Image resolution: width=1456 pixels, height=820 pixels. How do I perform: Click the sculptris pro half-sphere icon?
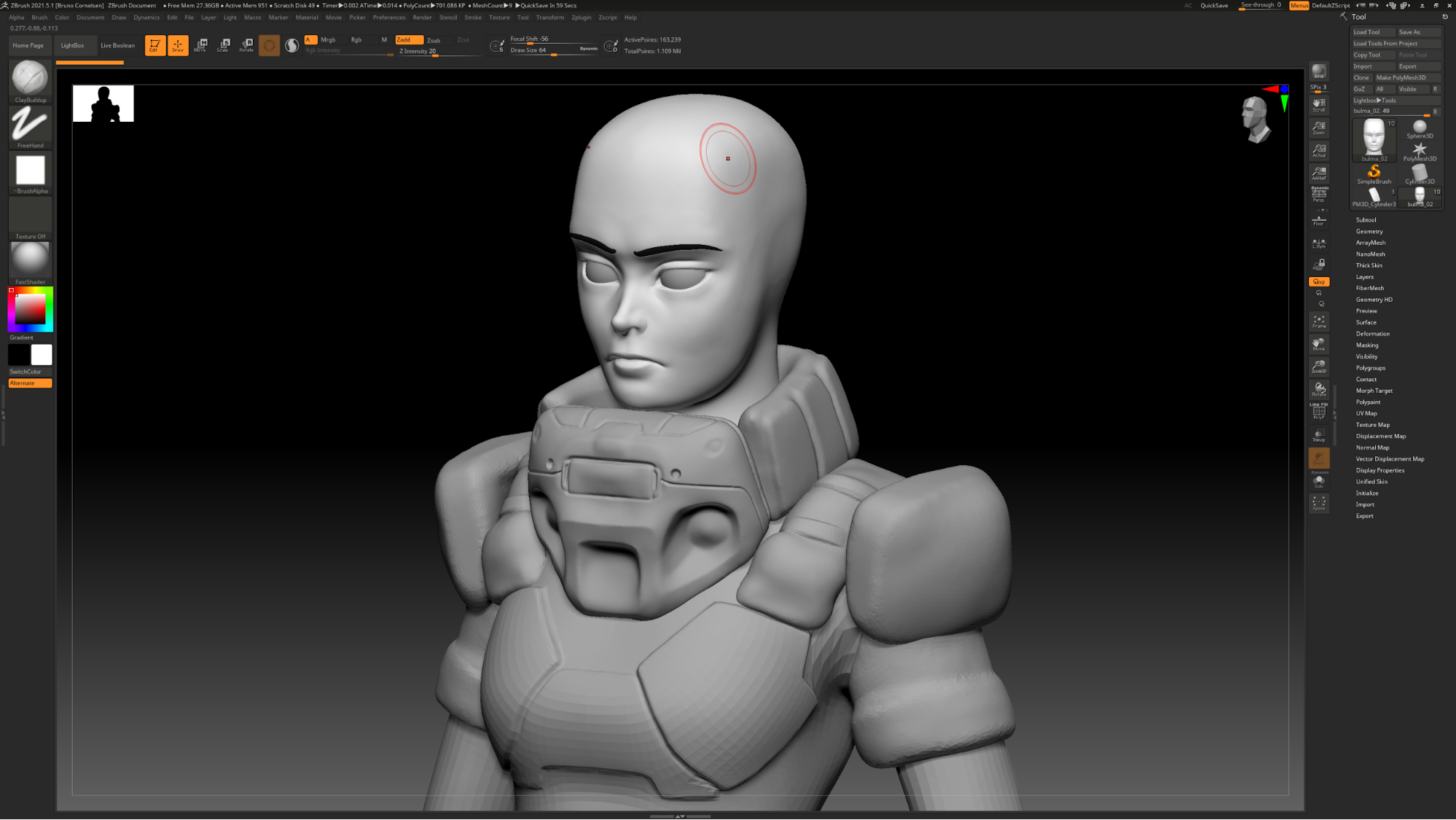(x=292, y=45)
